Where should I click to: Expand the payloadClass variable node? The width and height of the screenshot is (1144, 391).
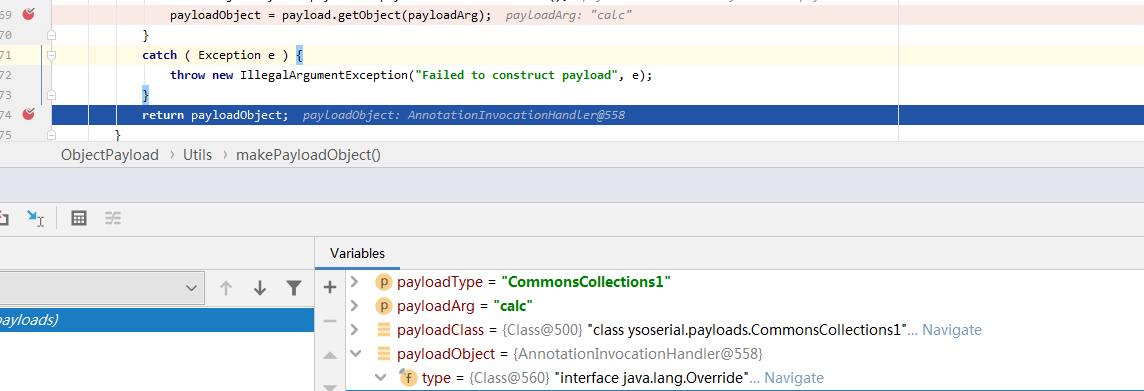pos(355,330)
